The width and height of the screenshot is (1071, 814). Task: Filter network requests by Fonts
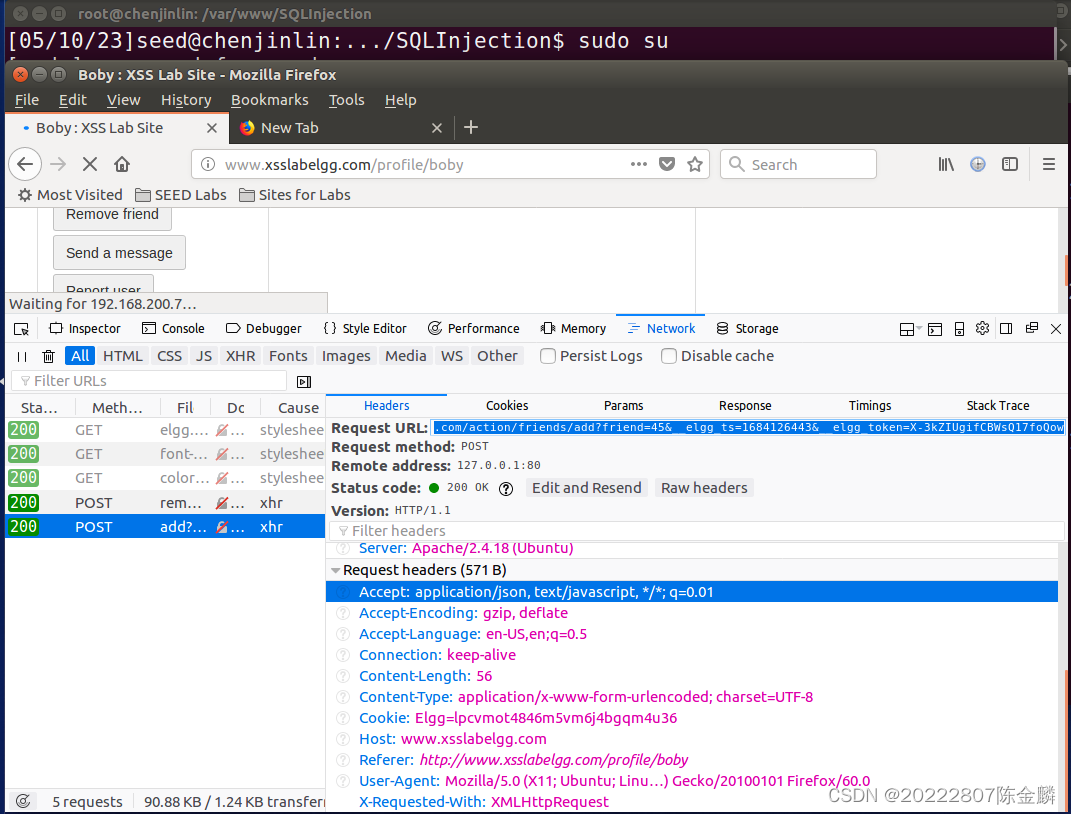pyautogui.click(x=288, y=356)
